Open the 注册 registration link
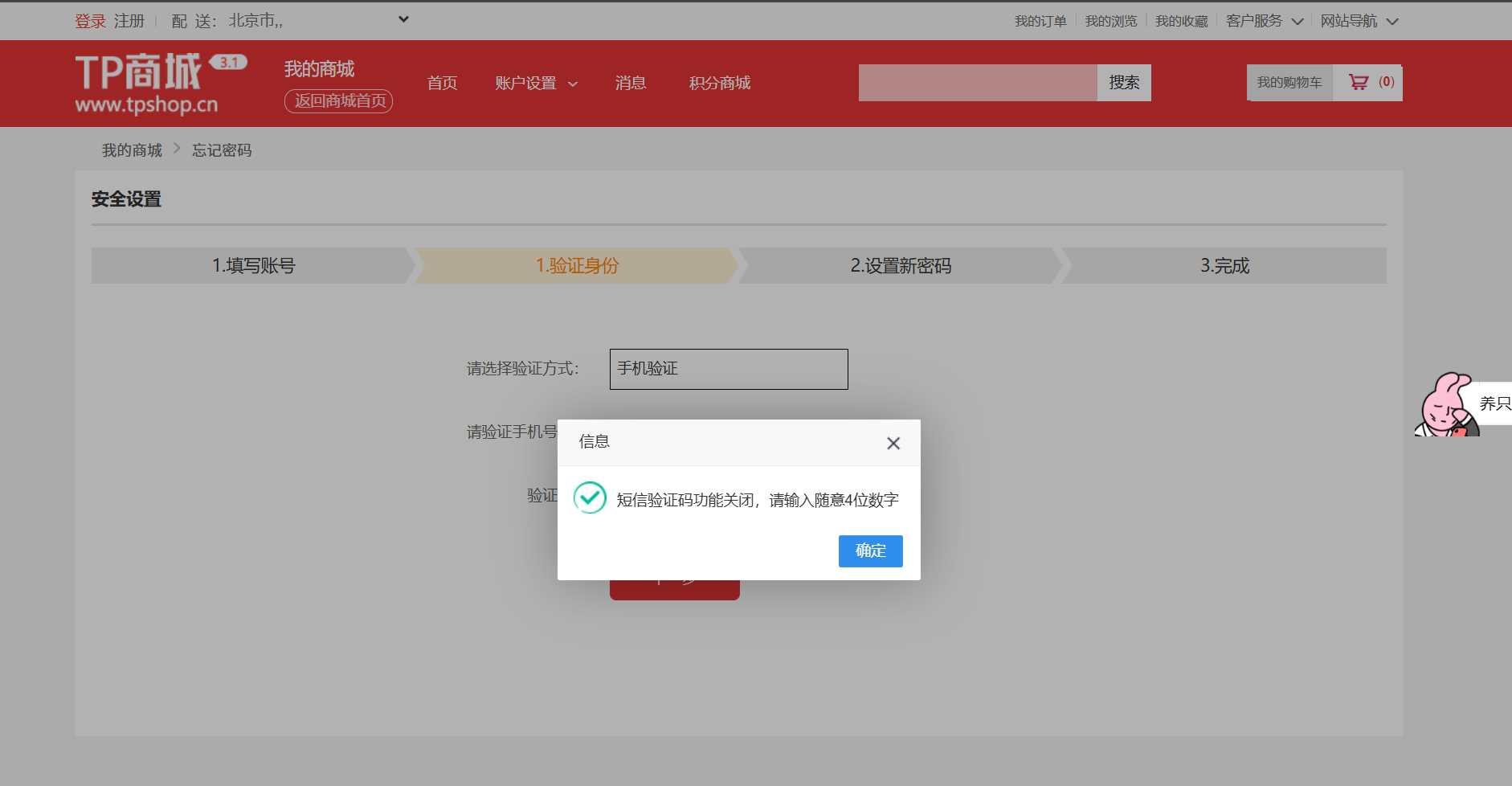The width and height of the screenshot is (1512, 786). pos(129,20)
